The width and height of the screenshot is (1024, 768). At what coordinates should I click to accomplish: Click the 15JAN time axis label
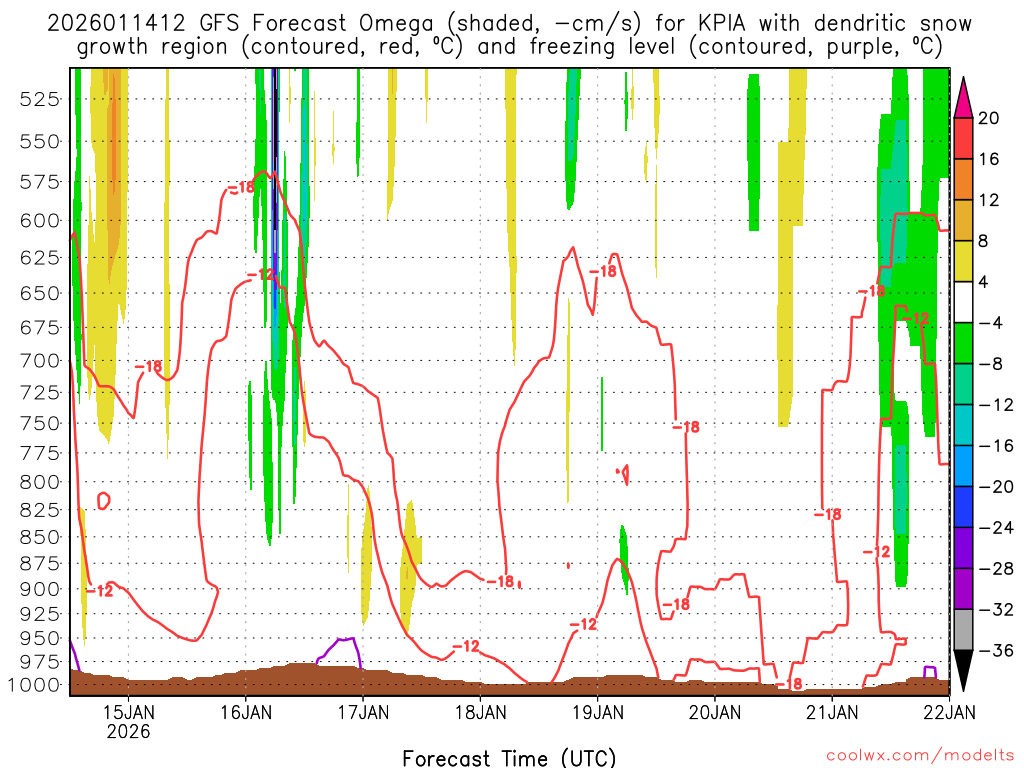pyautogui.click(x=129, y=711)
